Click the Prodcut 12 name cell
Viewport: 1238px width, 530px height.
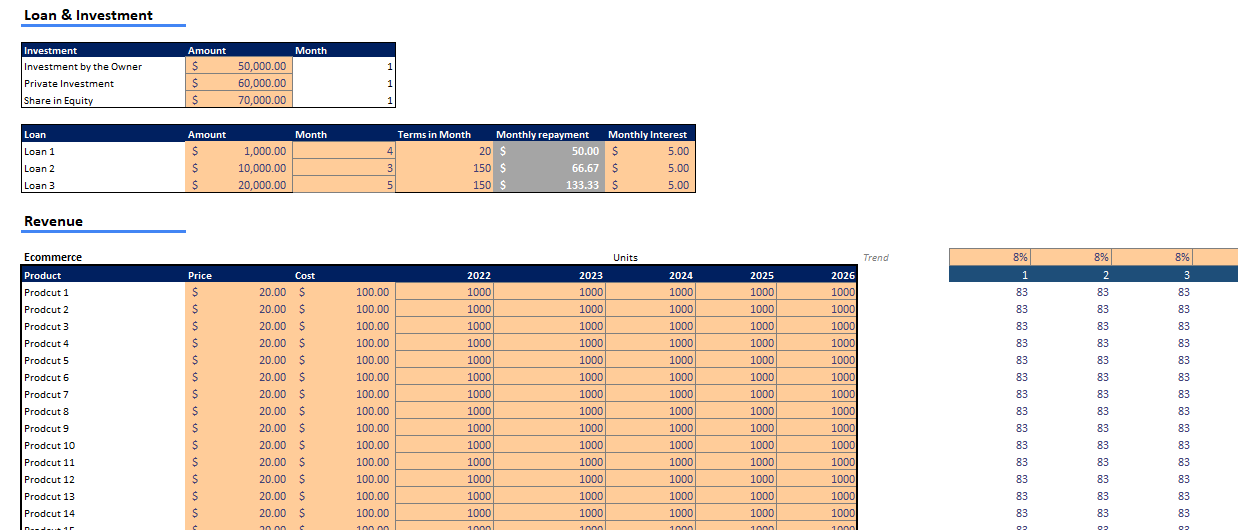click(50, 479)
